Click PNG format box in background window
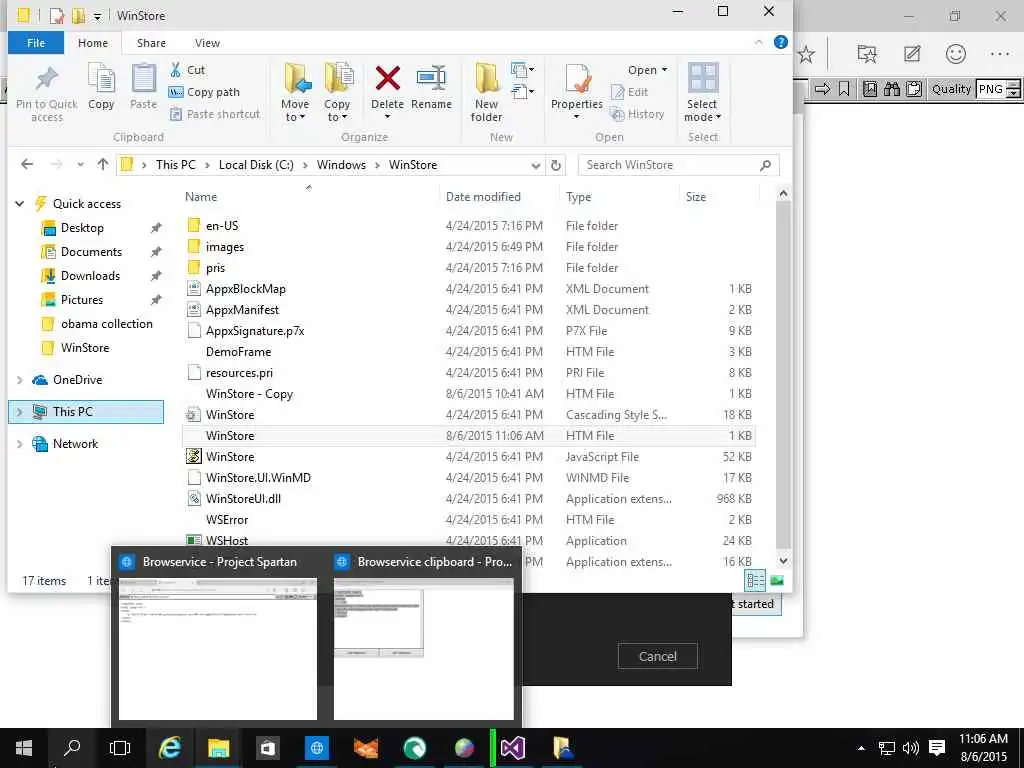 coord(991,89)
